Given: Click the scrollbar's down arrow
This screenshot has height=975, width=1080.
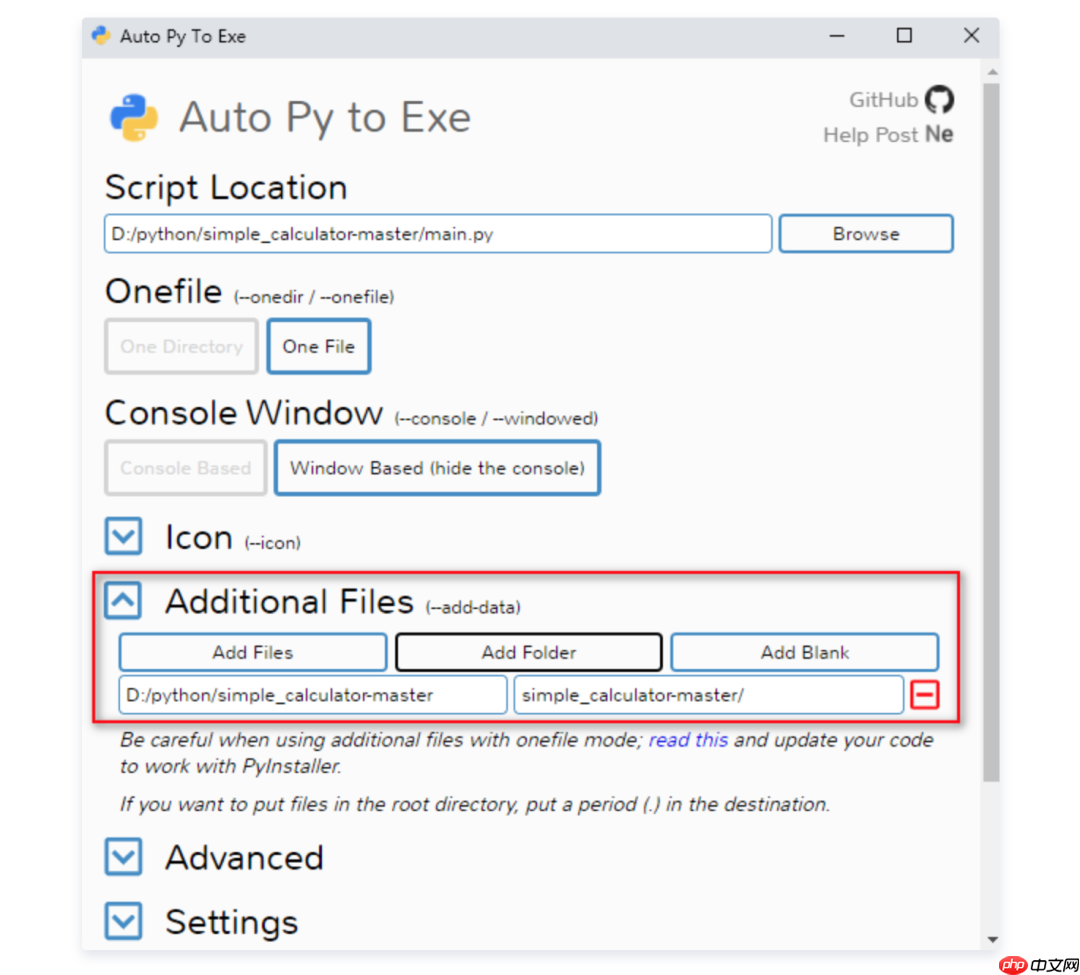Looking at the screenshot, I should point(991,938).
